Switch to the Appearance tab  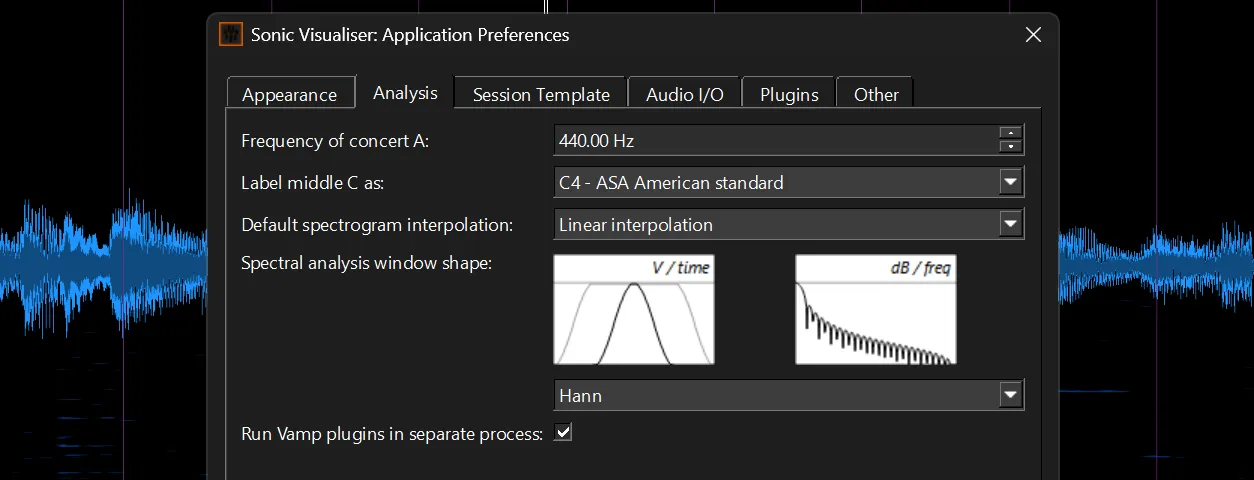(290, 94)
